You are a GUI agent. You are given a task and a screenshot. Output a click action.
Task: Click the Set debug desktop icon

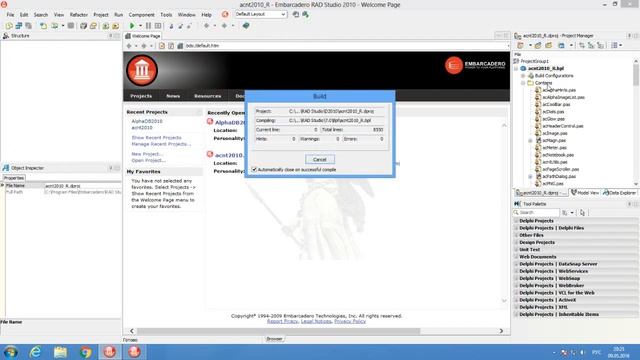(x=305, y=14)
